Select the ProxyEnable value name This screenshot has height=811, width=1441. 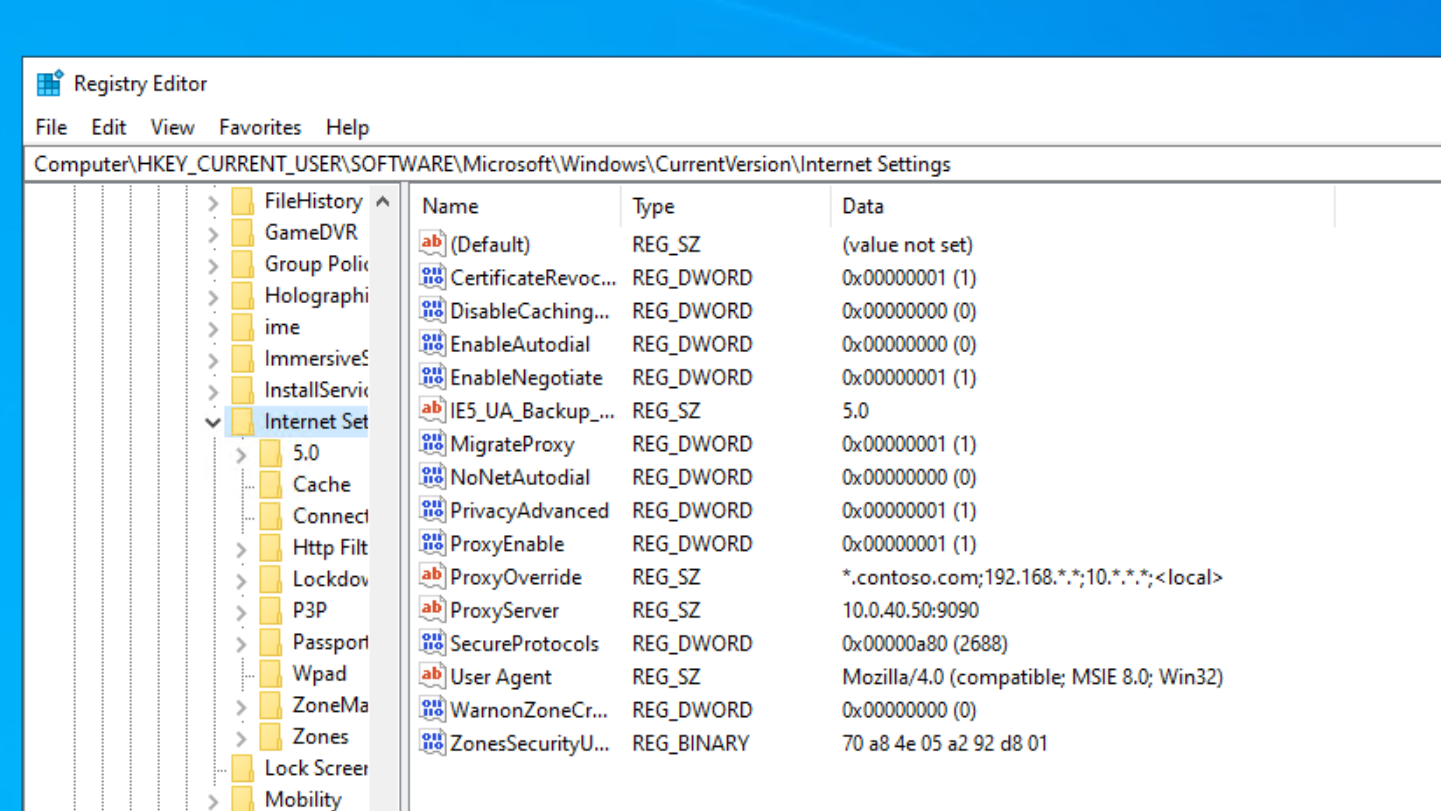[x=507, y=544]
